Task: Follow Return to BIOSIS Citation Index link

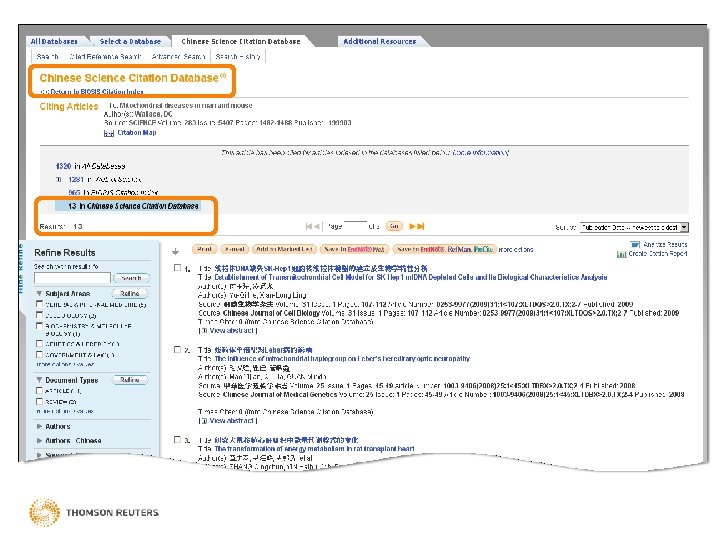Action: [x=92, y=91]
